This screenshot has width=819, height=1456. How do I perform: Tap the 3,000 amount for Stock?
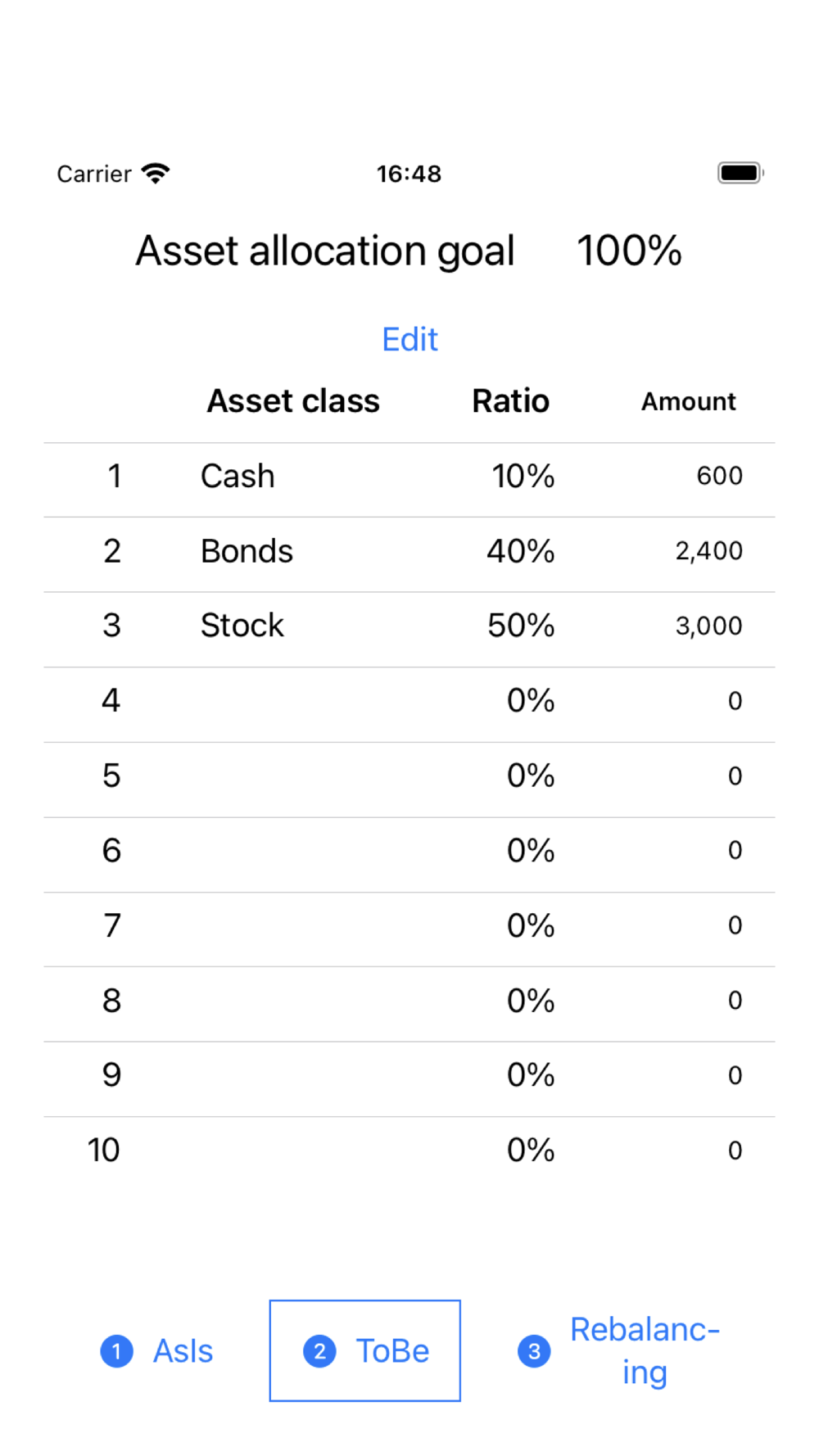click(x=708, y=626)
